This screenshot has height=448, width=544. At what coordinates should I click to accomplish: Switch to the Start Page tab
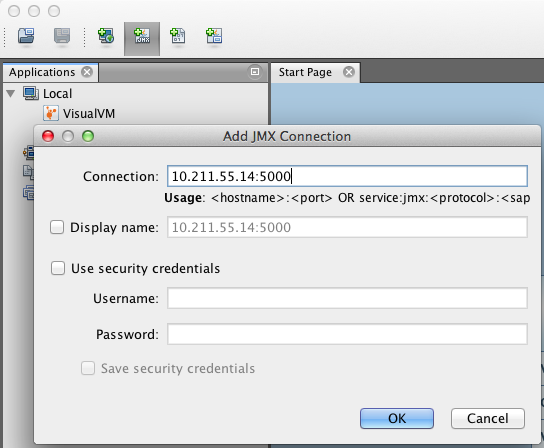point(305,72)
